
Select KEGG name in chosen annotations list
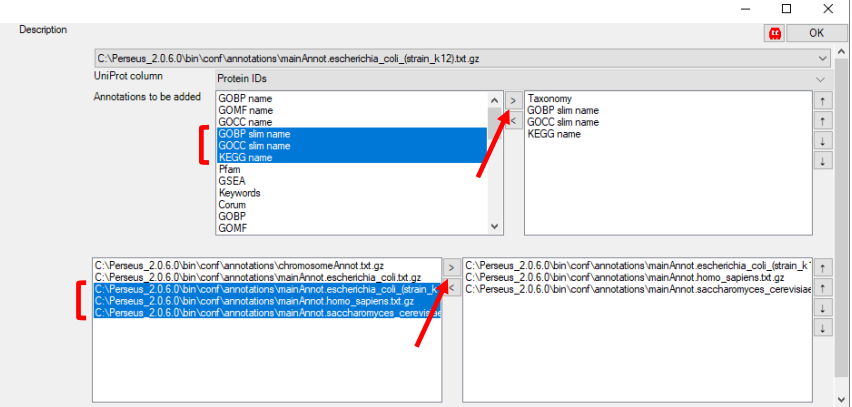click(554, 134)
